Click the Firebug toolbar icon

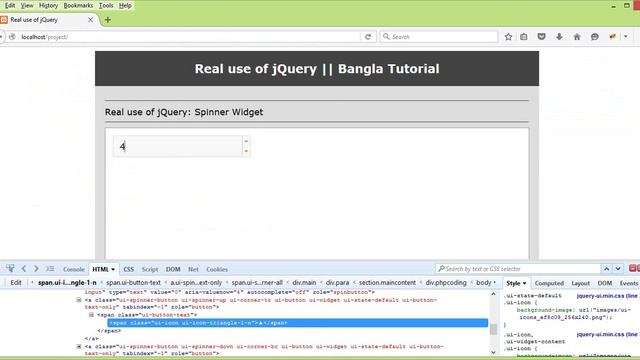(x=612, y=37)
